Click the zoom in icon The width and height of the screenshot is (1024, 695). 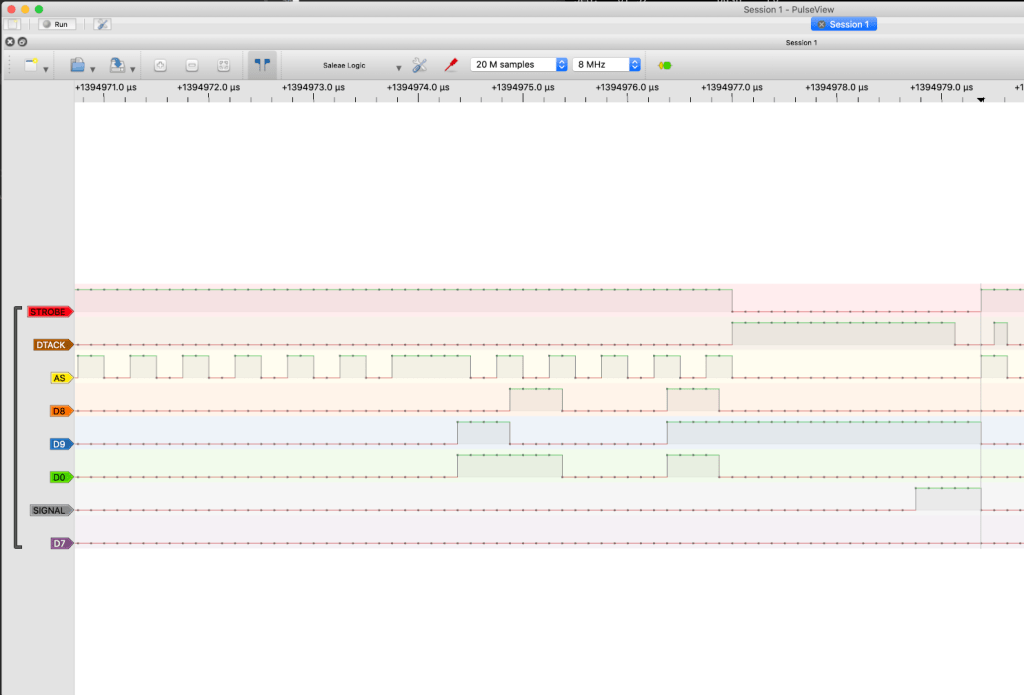[161, 65]
